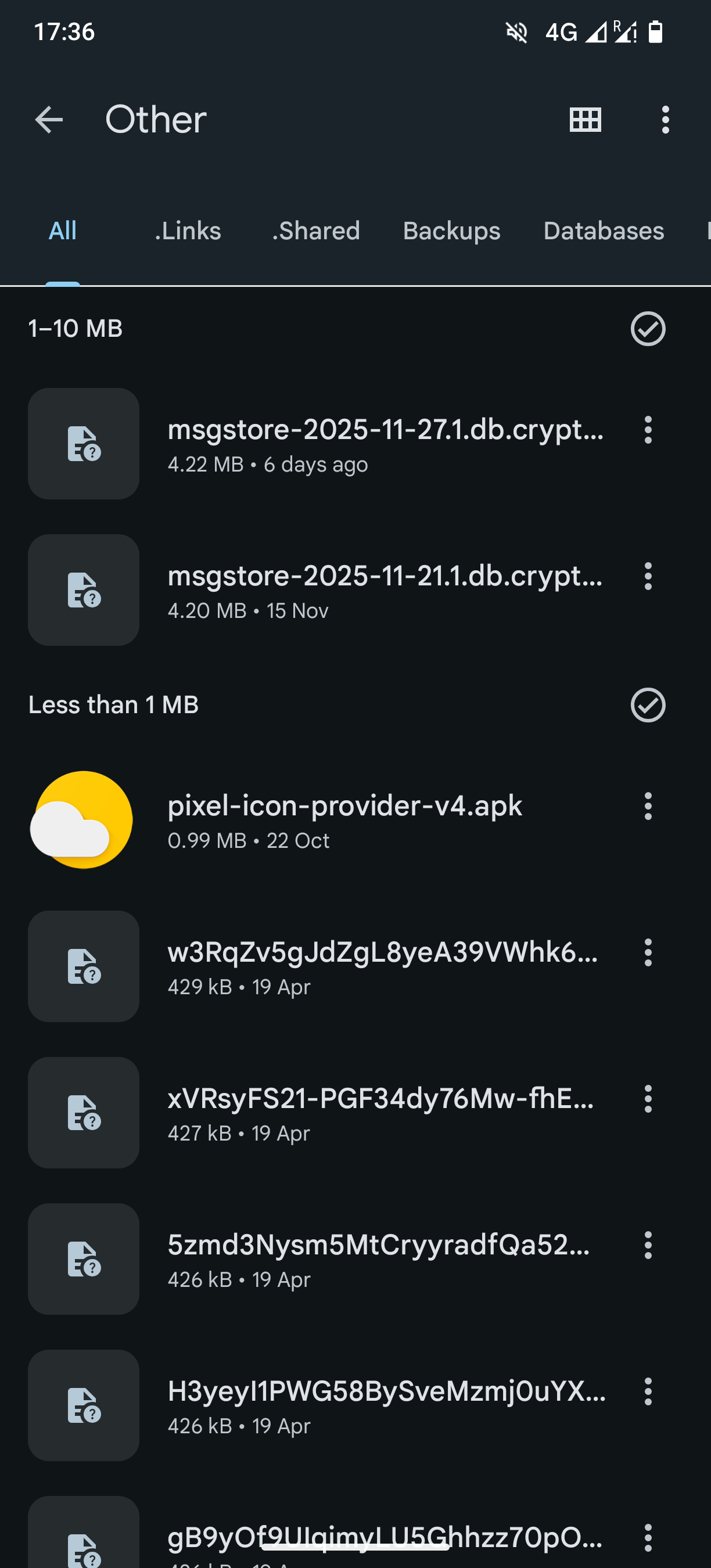
Task: Open options for msgstore-2025-11-27.1.db.crypt file
Action: point(648,430)
